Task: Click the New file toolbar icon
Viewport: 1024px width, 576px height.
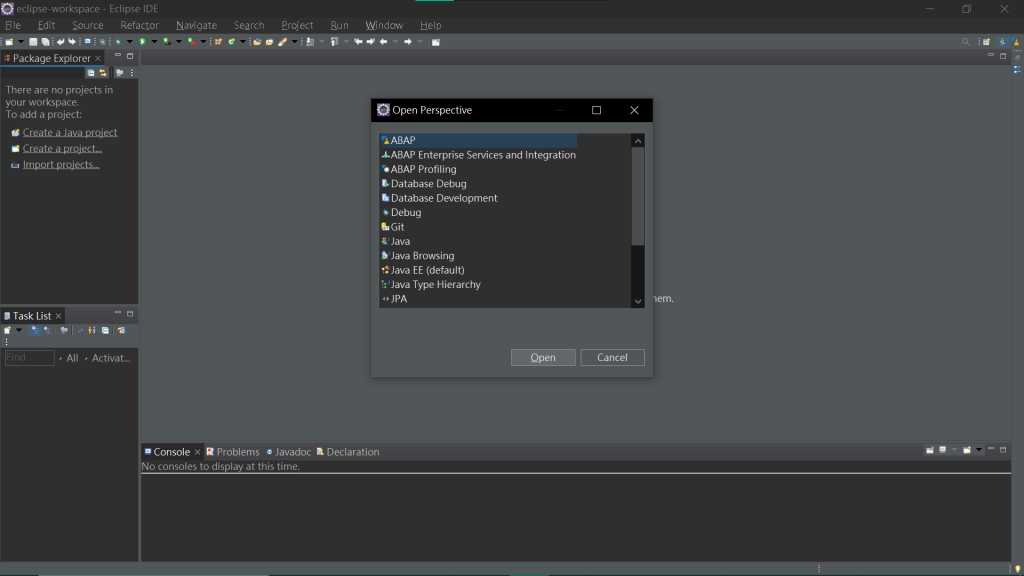Action: point(8,42)
